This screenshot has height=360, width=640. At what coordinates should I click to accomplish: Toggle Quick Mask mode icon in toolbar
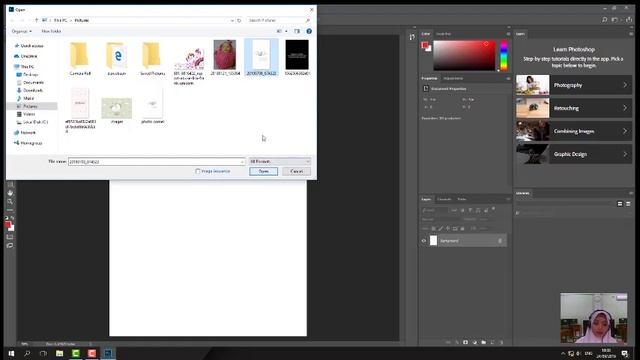(x=10, y=237)
